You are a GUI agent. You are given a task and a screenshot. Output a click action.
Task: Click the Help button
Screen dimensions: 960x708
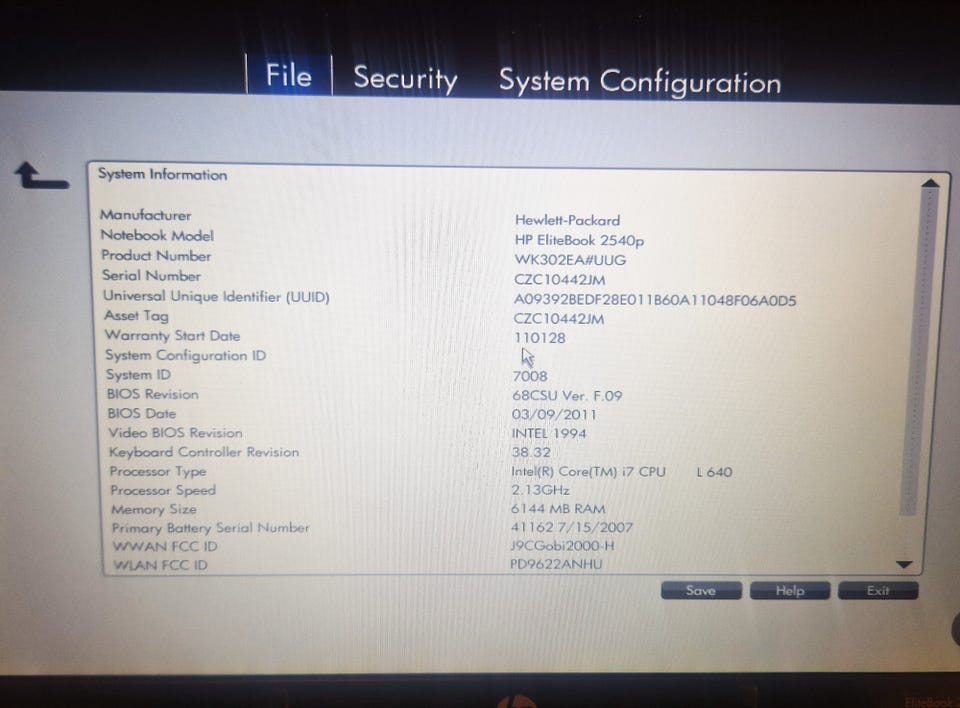790,590
